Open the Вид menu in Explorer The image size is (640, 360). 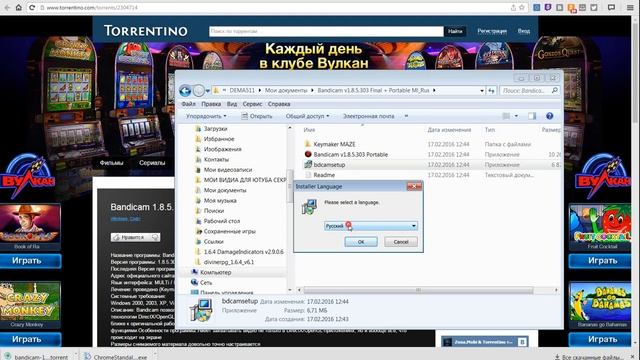coord(232,104)
